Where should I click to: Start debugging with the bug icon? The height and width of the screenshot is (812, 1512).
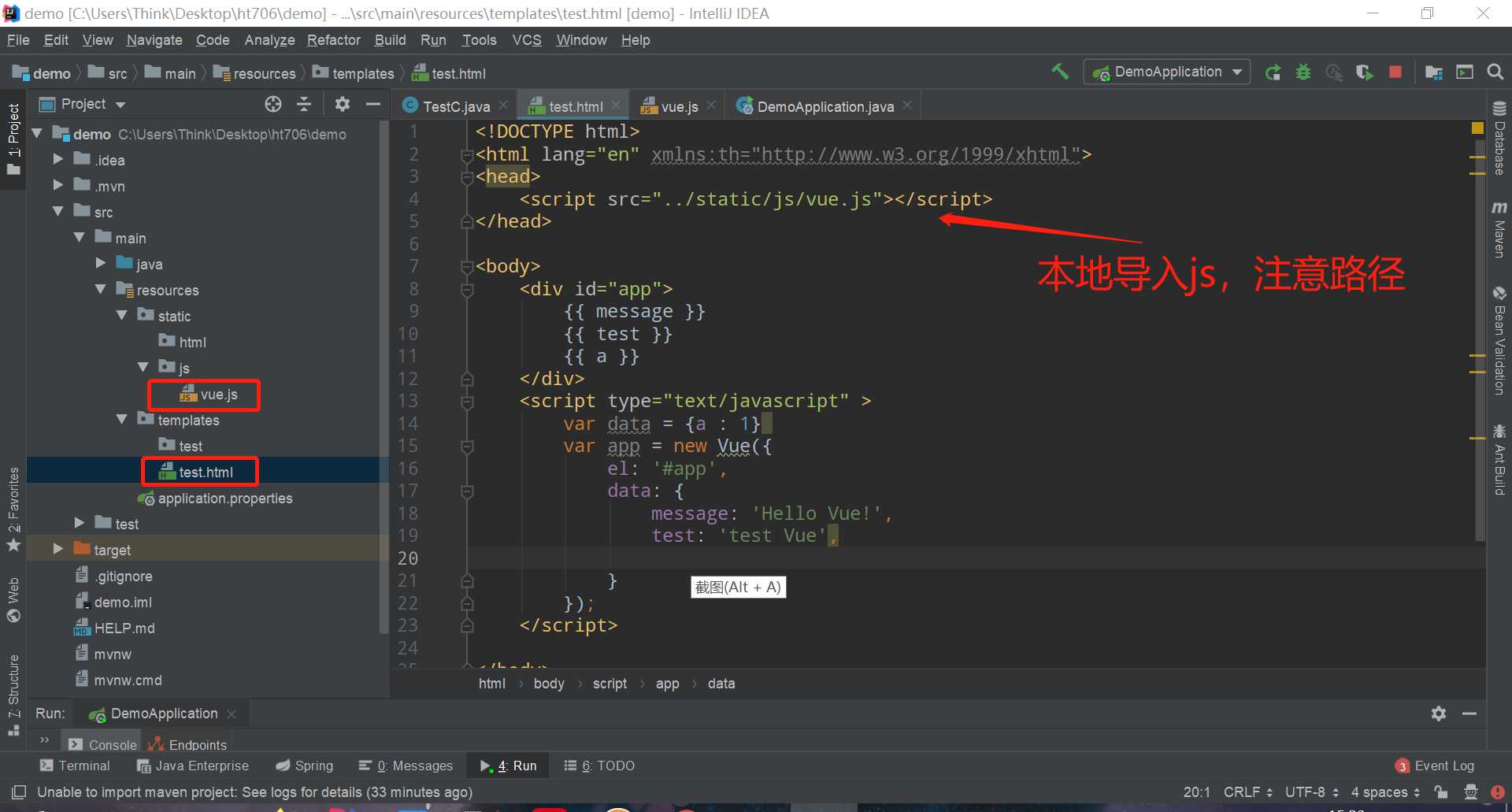pyautogui.click(x=1303, y=72)
